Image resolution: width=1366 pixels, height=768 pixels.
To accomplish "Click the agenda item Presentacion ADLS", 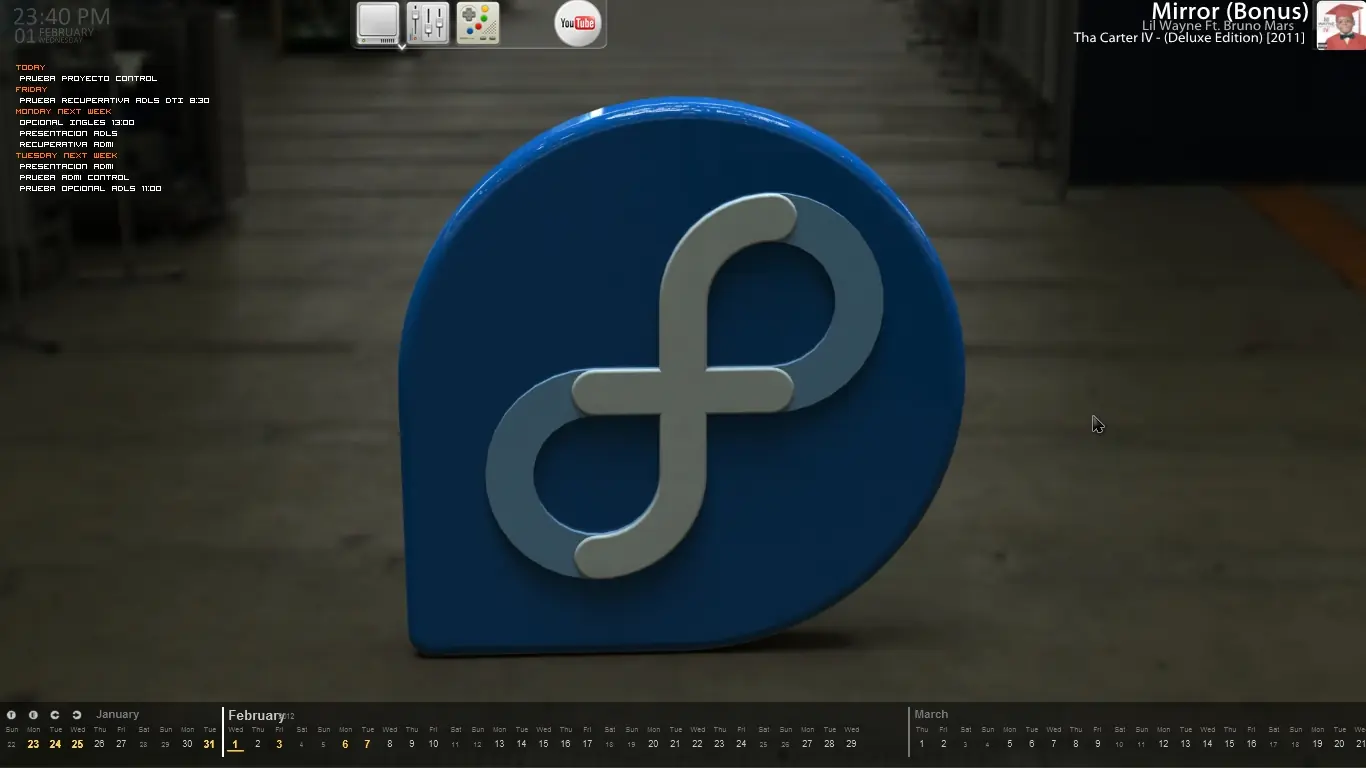I will (68, 133).
